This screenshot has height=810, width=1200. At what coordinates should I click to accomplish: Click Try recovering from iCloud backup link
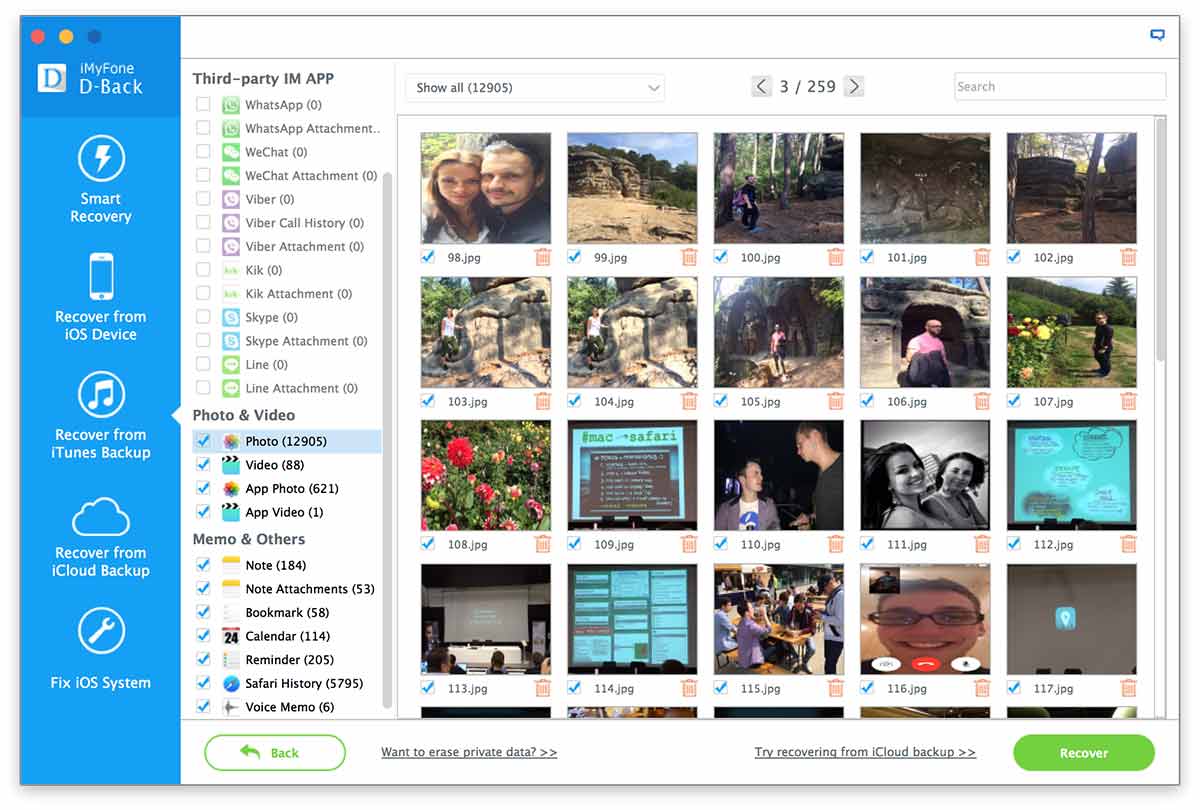(864, 752)
